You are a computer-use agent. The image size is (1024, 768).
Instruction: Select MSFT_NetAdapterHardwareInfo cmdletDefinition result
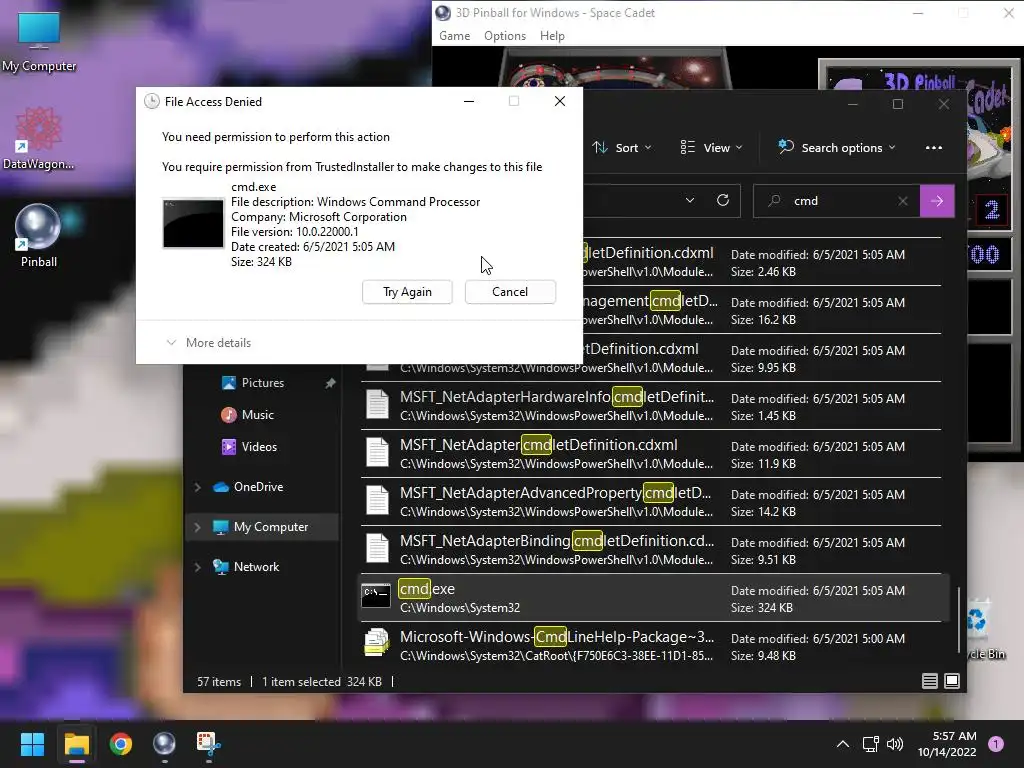pos(651,406)
